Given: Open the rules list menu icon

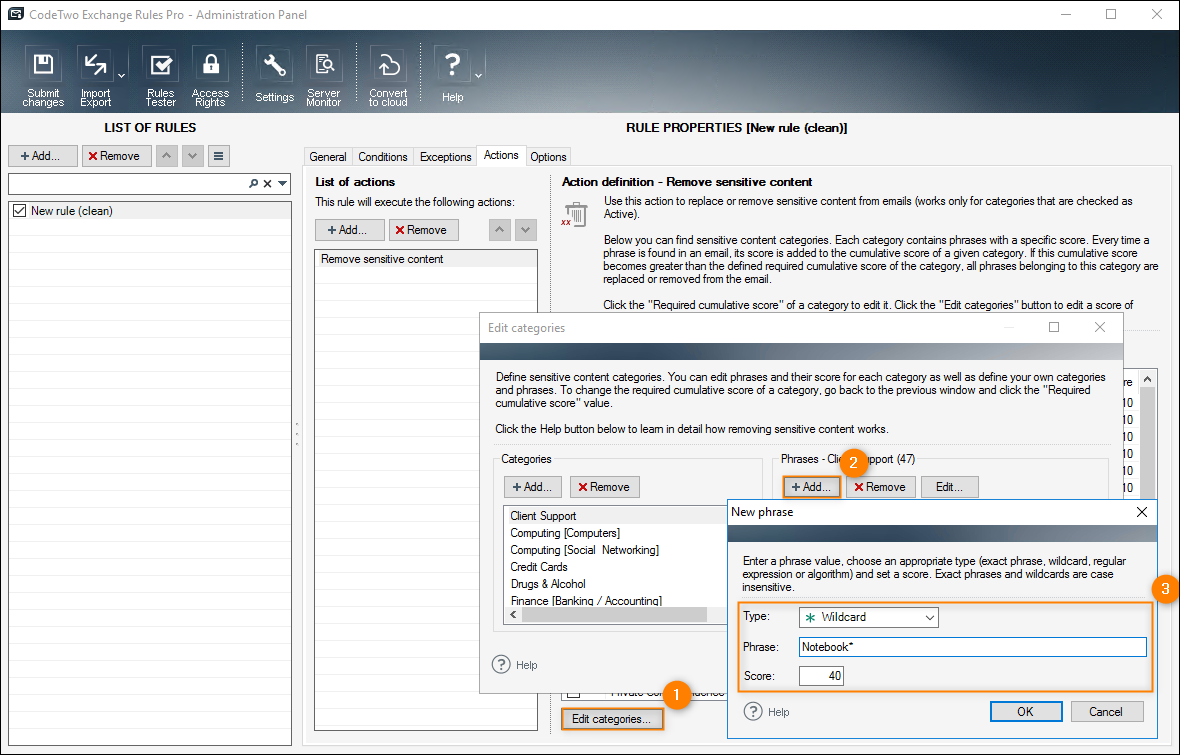Looking at the screenshot, I should click(x=218, y=156).
